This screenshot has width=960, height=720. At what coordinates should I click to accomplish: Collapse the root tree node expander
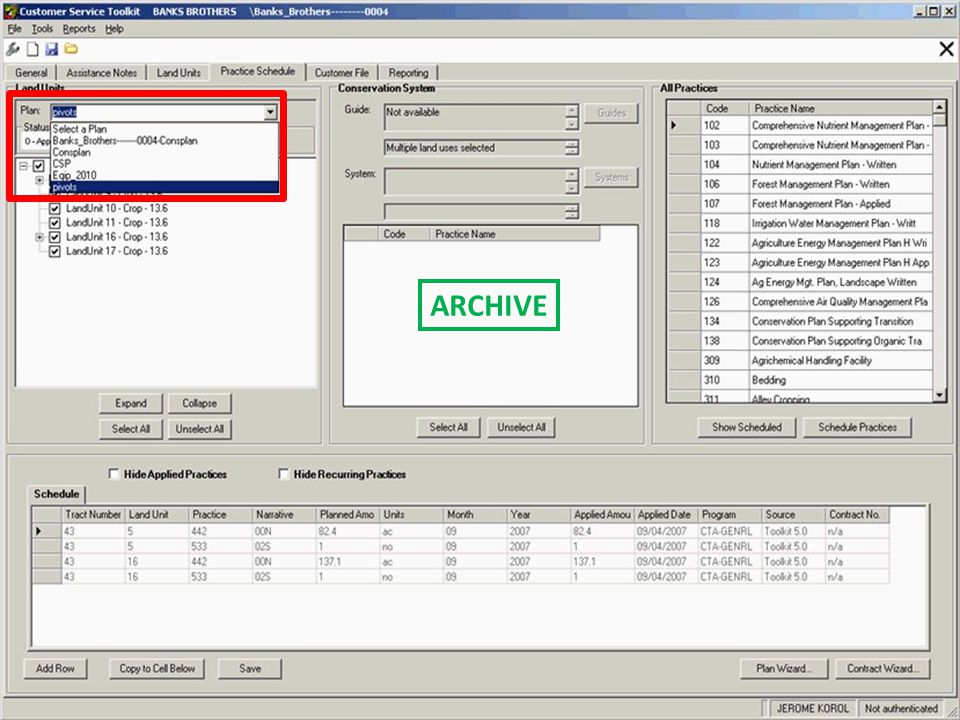click(x=23, y=166)
